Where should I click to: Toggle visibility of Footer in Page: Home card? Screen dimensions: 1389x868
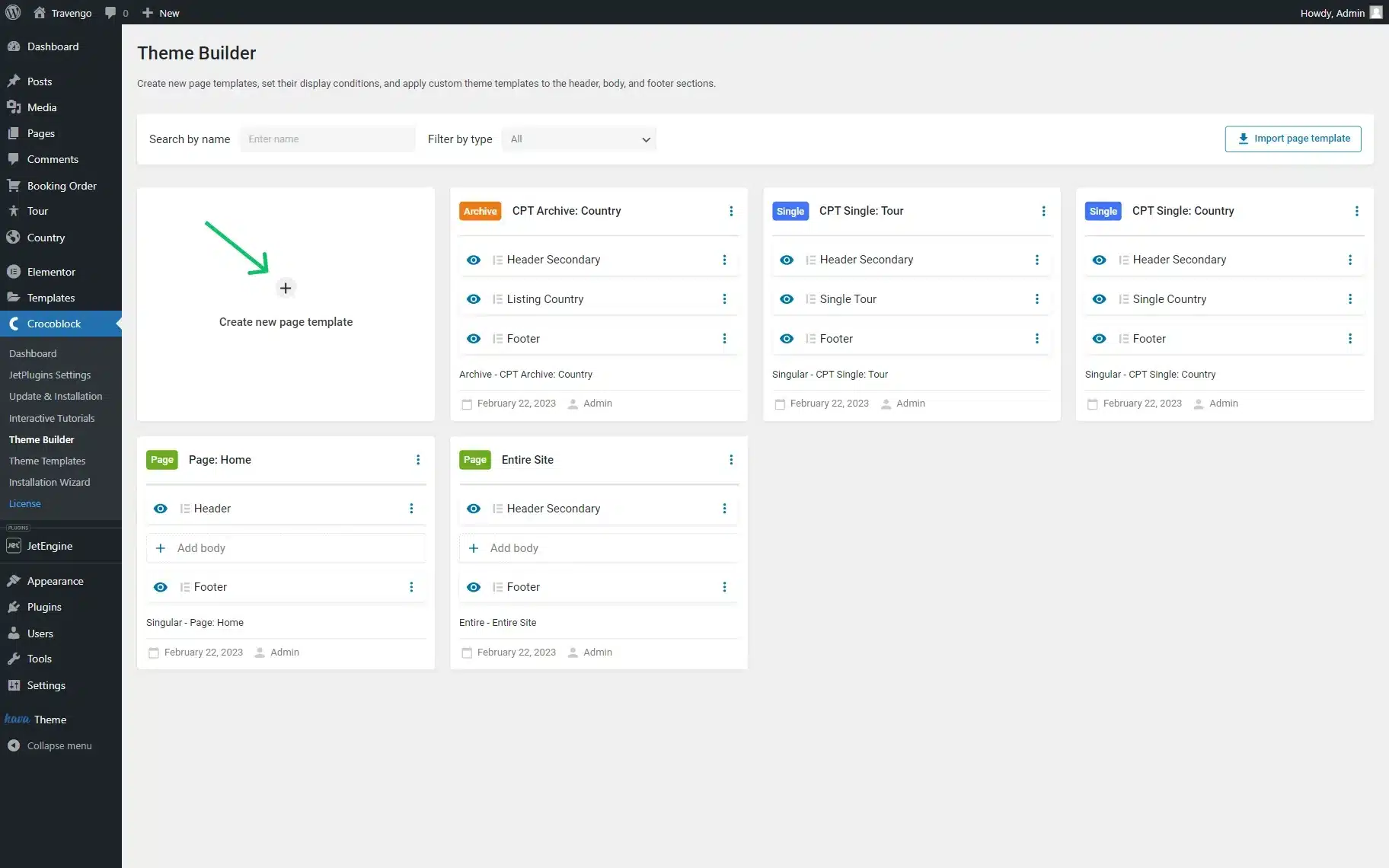[x=161, y=587]
